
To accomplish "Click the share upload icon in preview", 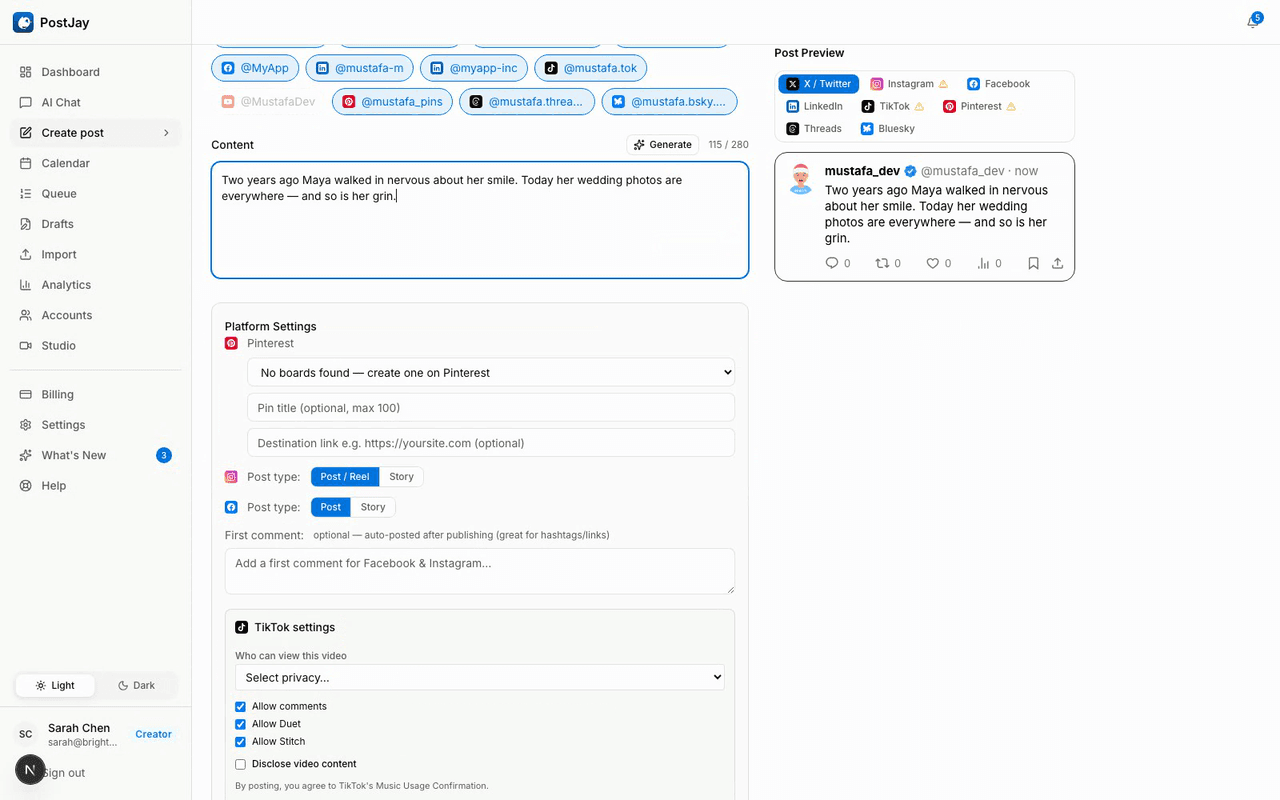I will tap(1057, 263).
